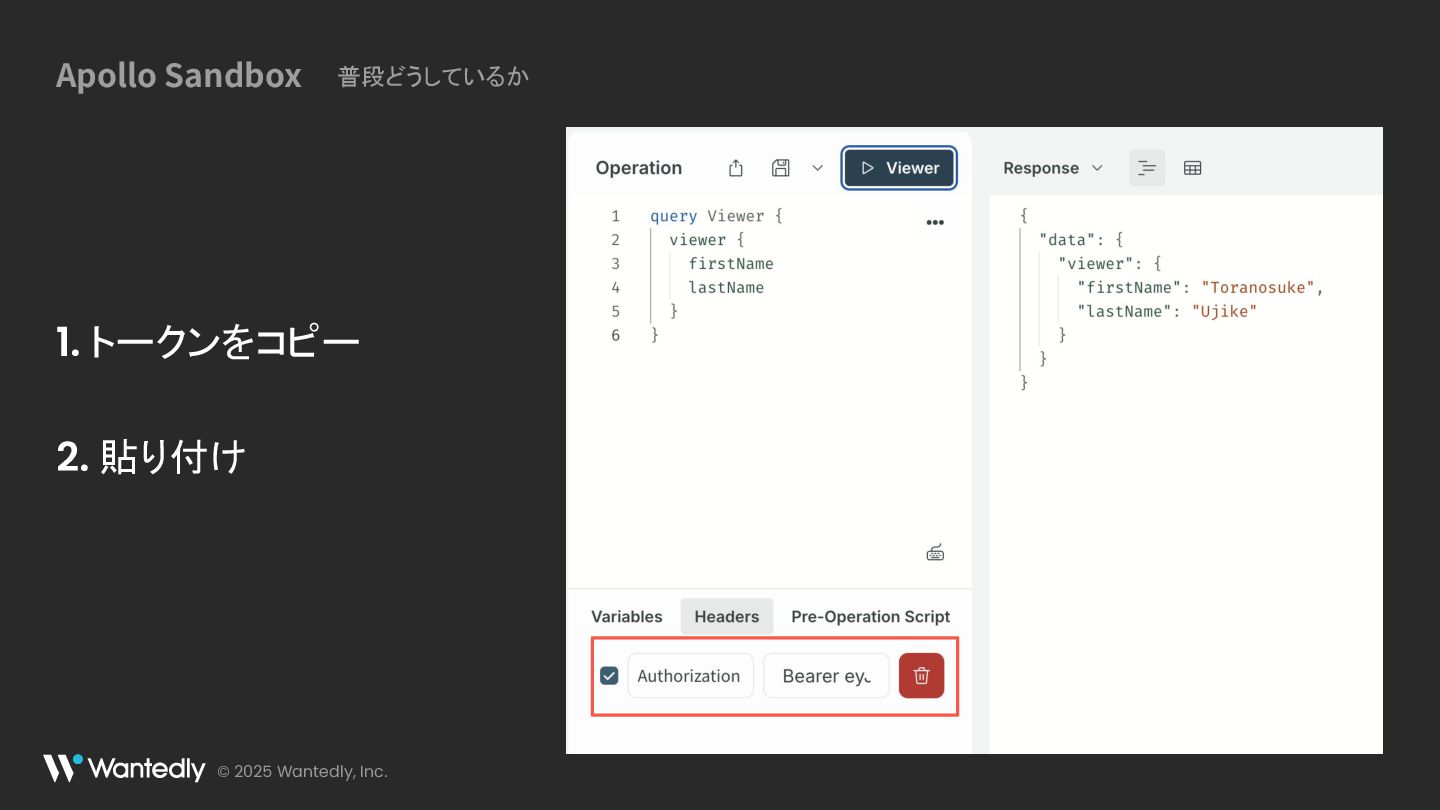The width and height of the screenshot is (1440, 810).
Task: Open the Response dropdown
Action: [x=1053, y=168]
